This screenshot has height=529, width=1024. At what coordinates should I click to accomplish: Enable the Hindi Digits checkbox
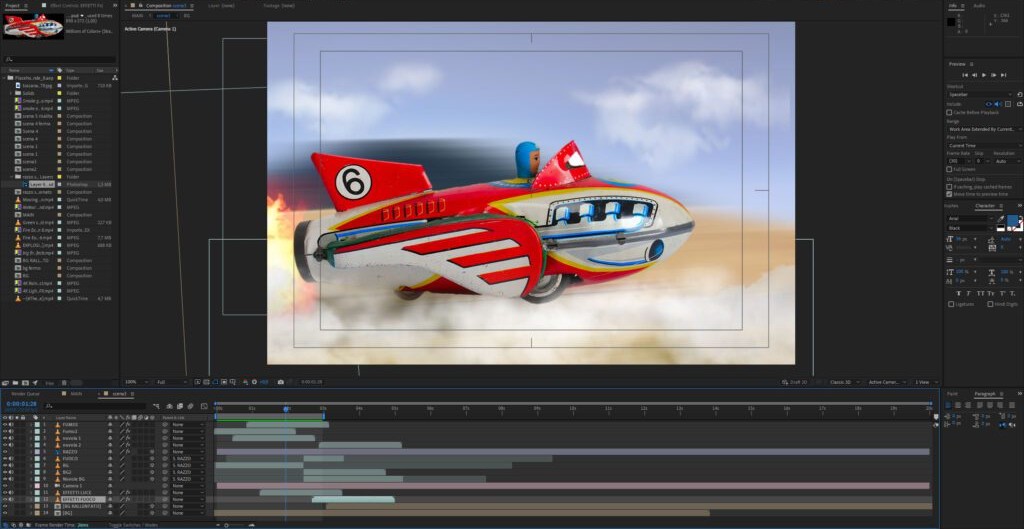[990, 304]
